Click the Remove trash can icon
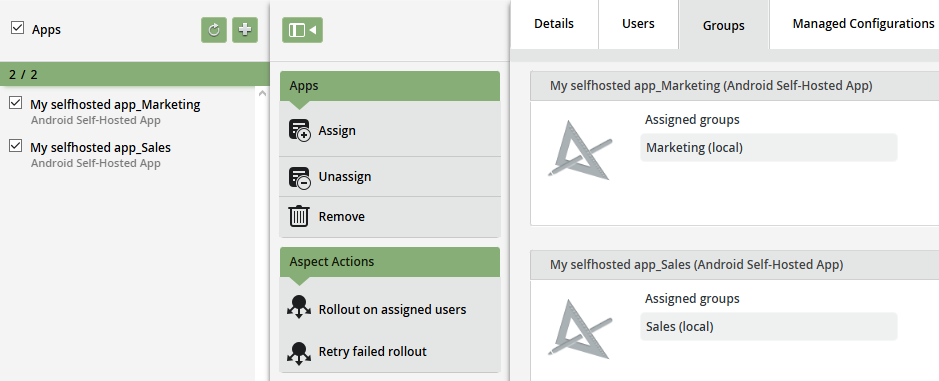Image resolution: width=939 pixels, height=381 pixels. pos(299,216)
